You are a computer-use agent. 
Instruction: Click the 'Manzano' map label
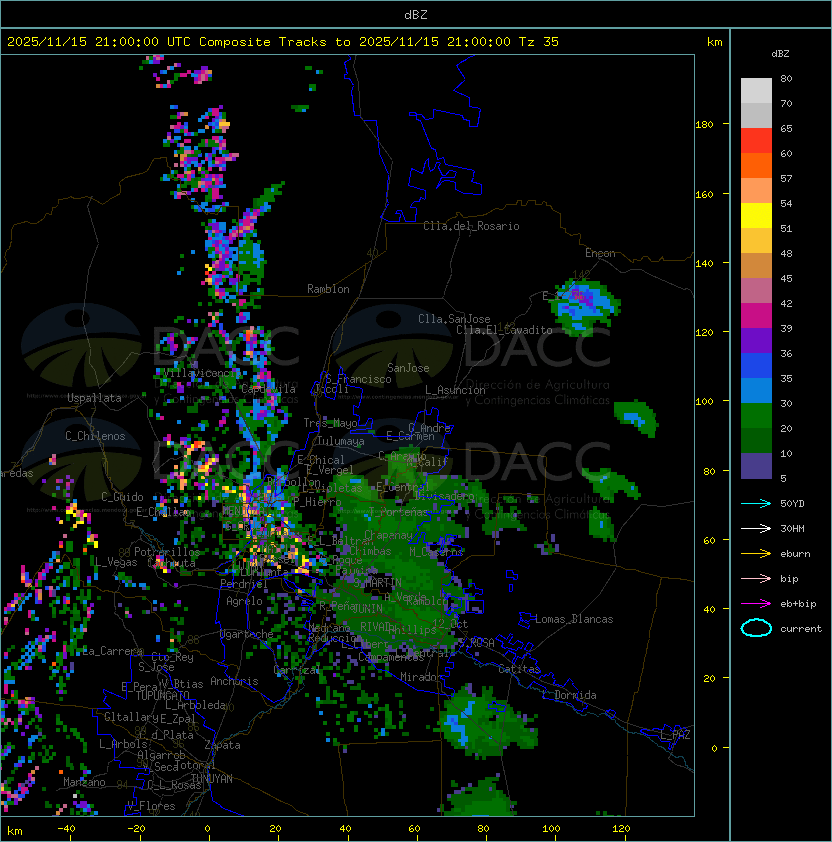pyautogui.click(x=84, y=782)
